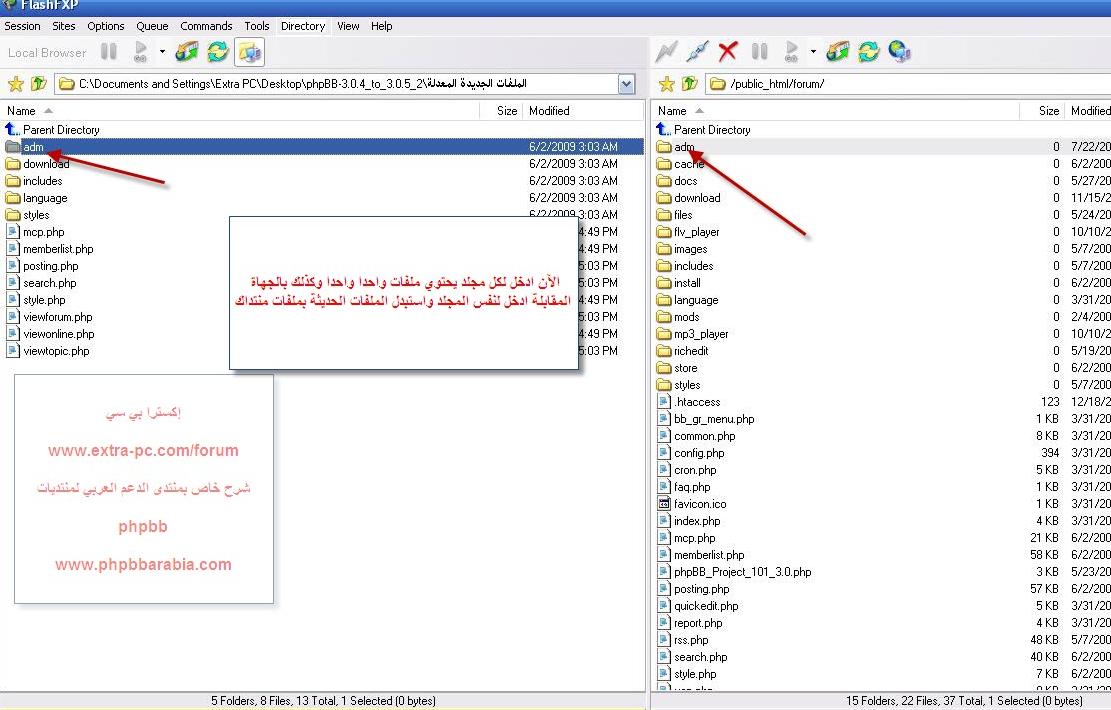Open the Queue menu
Viewport: 1111px width, 710px height.
pyautogui.click(x=152, y=26)
